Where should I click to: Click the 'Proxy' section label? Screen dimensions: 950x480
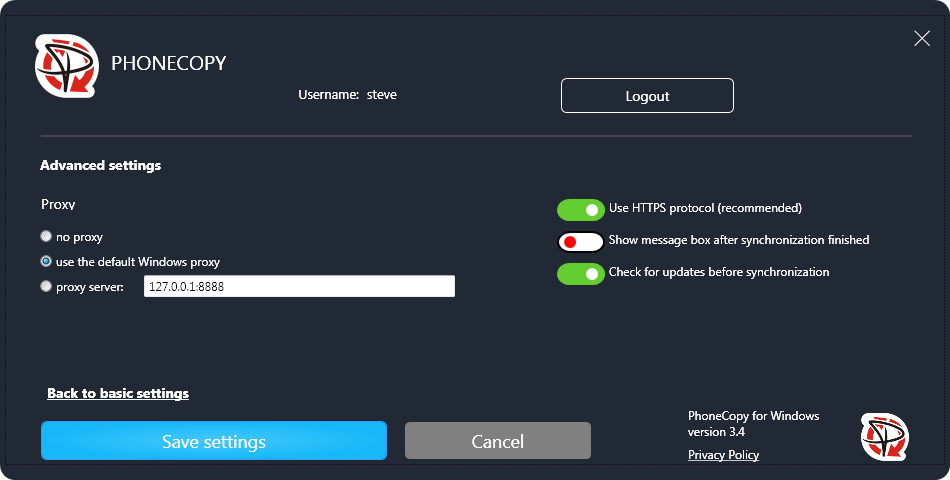[x=58, y=204]
